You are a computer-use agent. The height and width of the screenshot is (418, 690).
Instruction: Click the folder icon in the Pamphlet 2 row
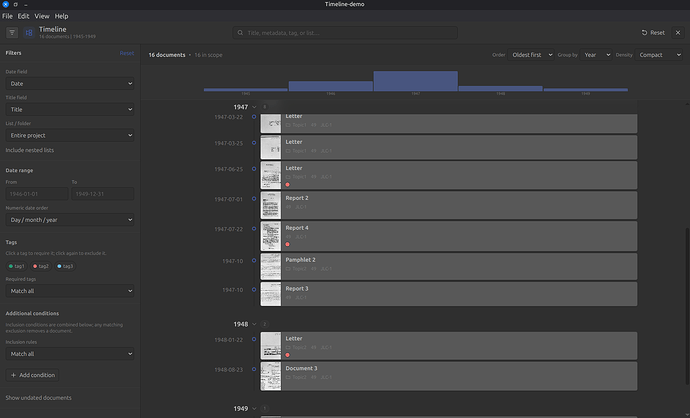click(288, 268)
